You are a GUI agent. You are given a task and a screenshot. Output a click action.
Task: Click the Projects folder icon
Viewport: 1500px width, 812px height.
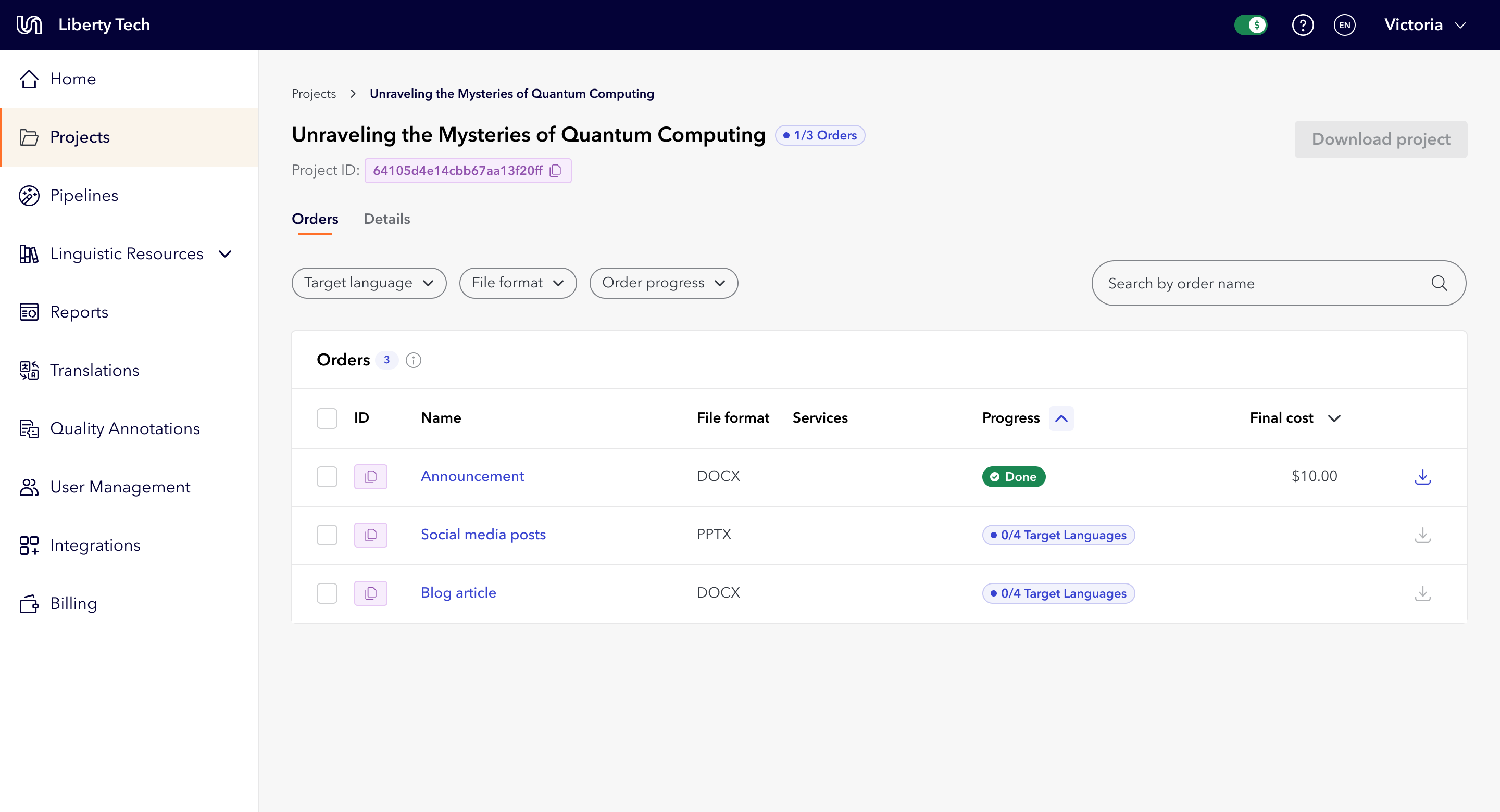pyautogui.click(x=29, y=137)
